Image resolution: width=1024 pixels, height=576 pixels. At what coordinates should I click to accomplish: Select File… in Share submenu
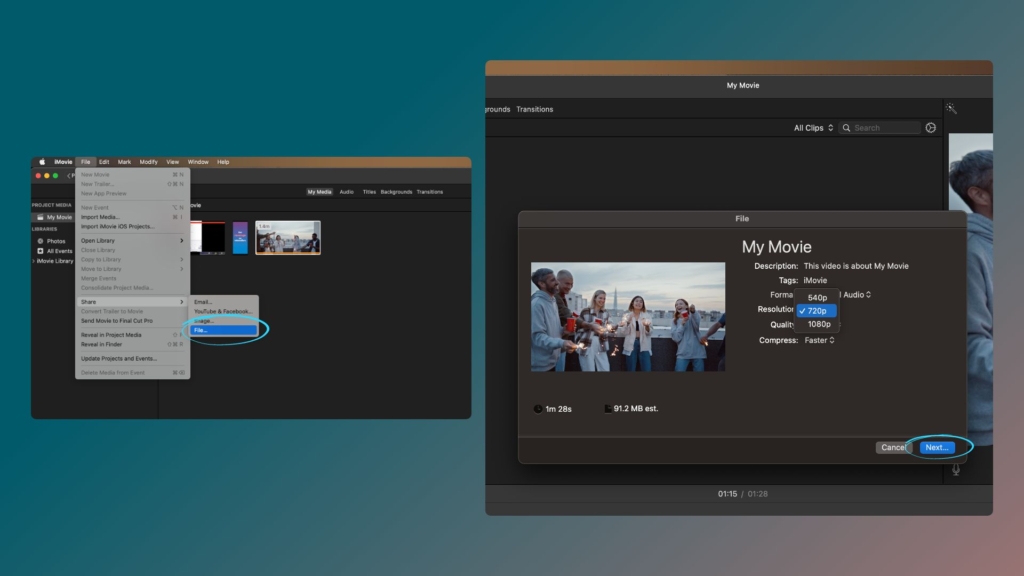click(223, 330)
